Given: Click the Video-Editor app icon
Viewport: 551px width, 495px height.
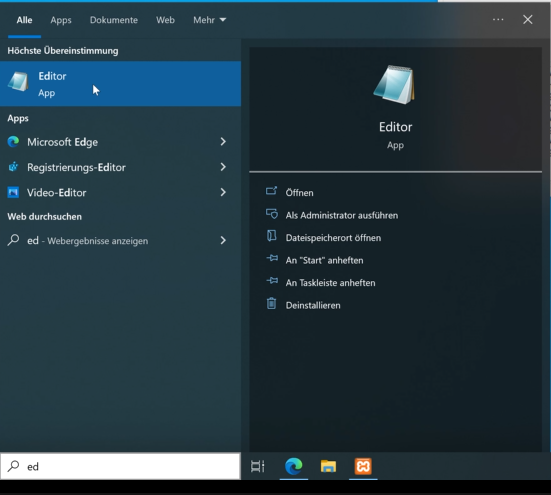Looking at the screenshot, I should click(x=13, y=192).
